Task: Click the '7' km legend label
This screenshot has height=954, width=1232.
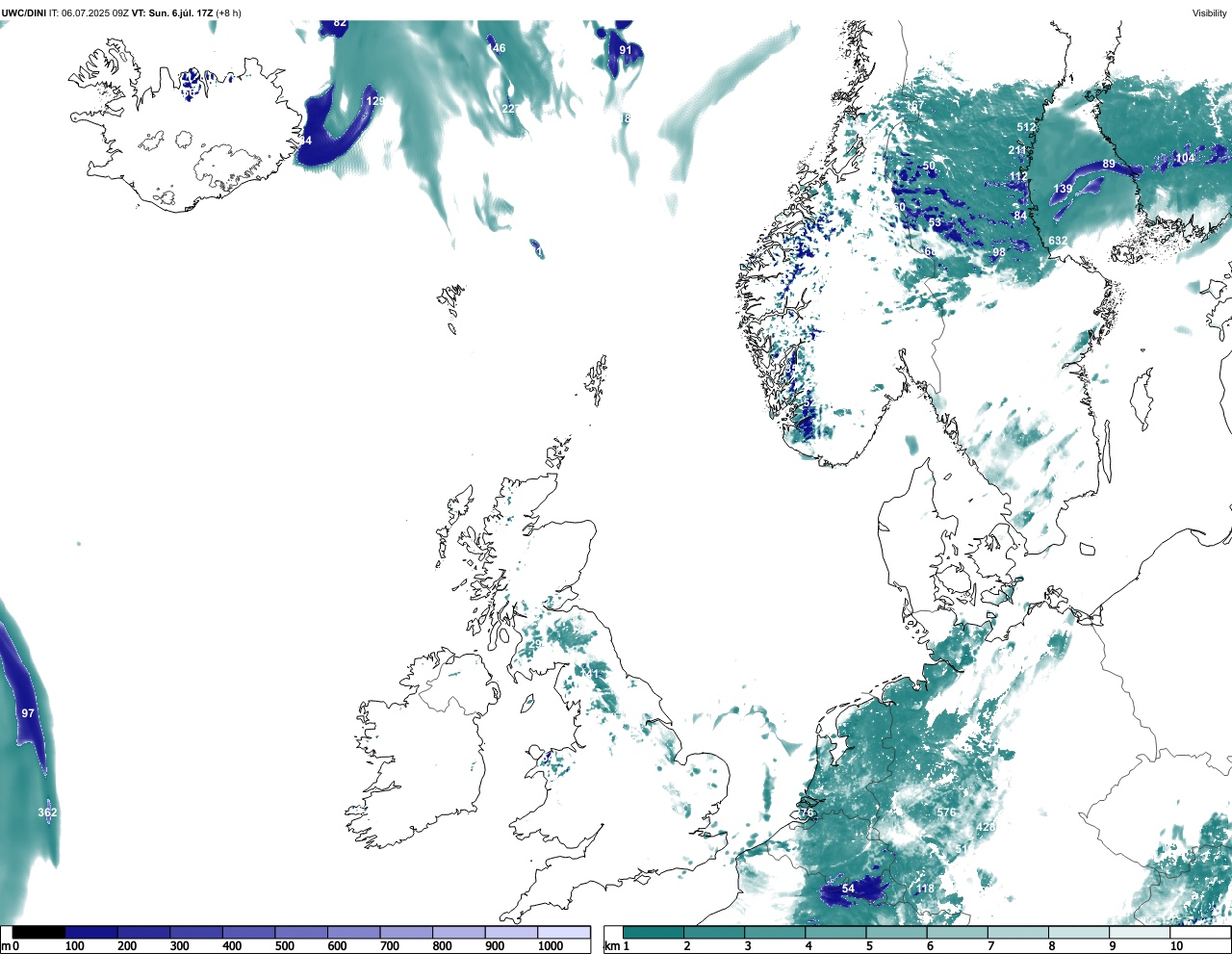Action: click(x=990, y=946)
